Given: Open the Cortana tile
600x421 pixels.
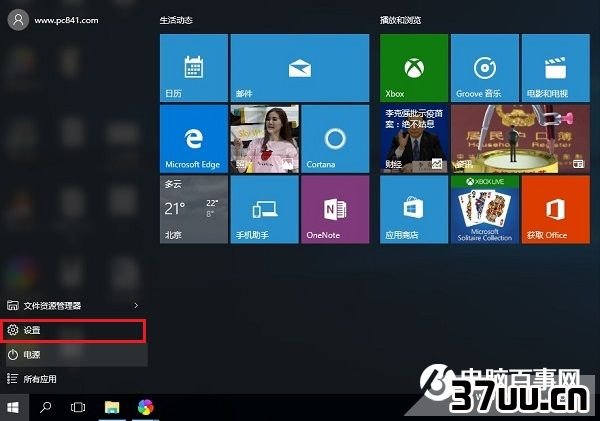Looking at the screenshot, I should pos(335,139).
